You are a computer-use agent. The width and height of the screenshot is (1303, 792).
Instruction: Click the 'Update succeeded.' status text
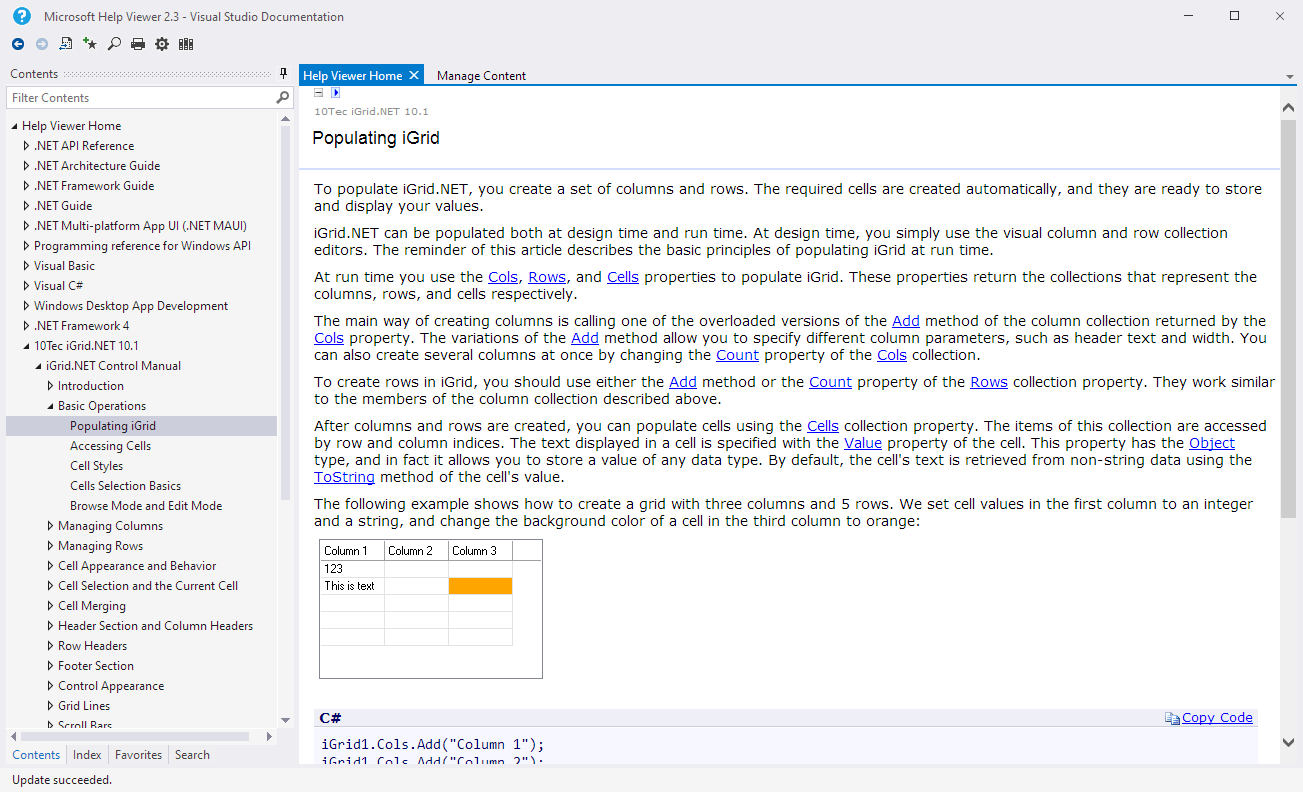62,780
